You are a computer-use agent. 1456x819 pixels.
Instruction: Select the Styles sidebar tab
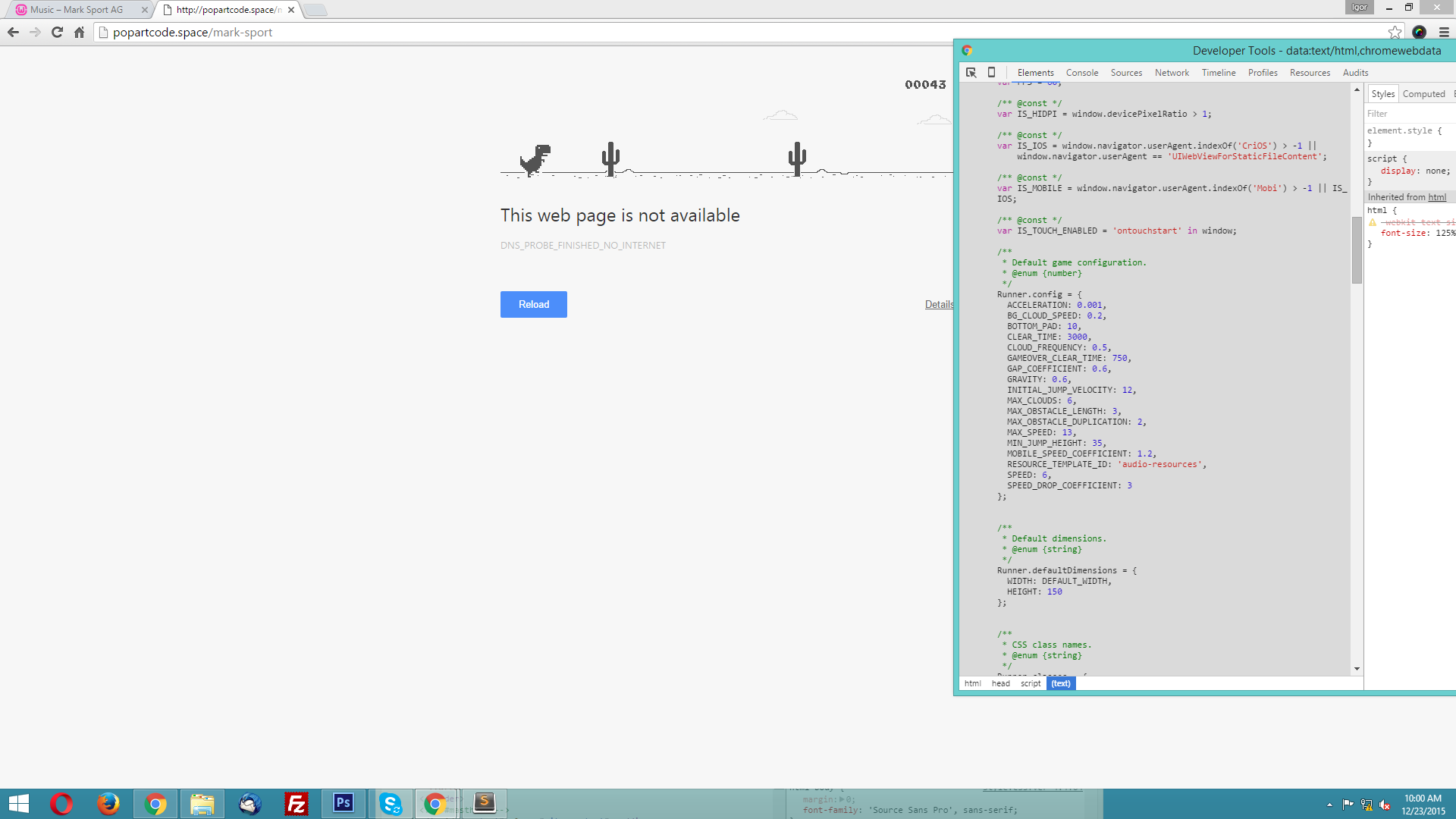[1382, 94]
